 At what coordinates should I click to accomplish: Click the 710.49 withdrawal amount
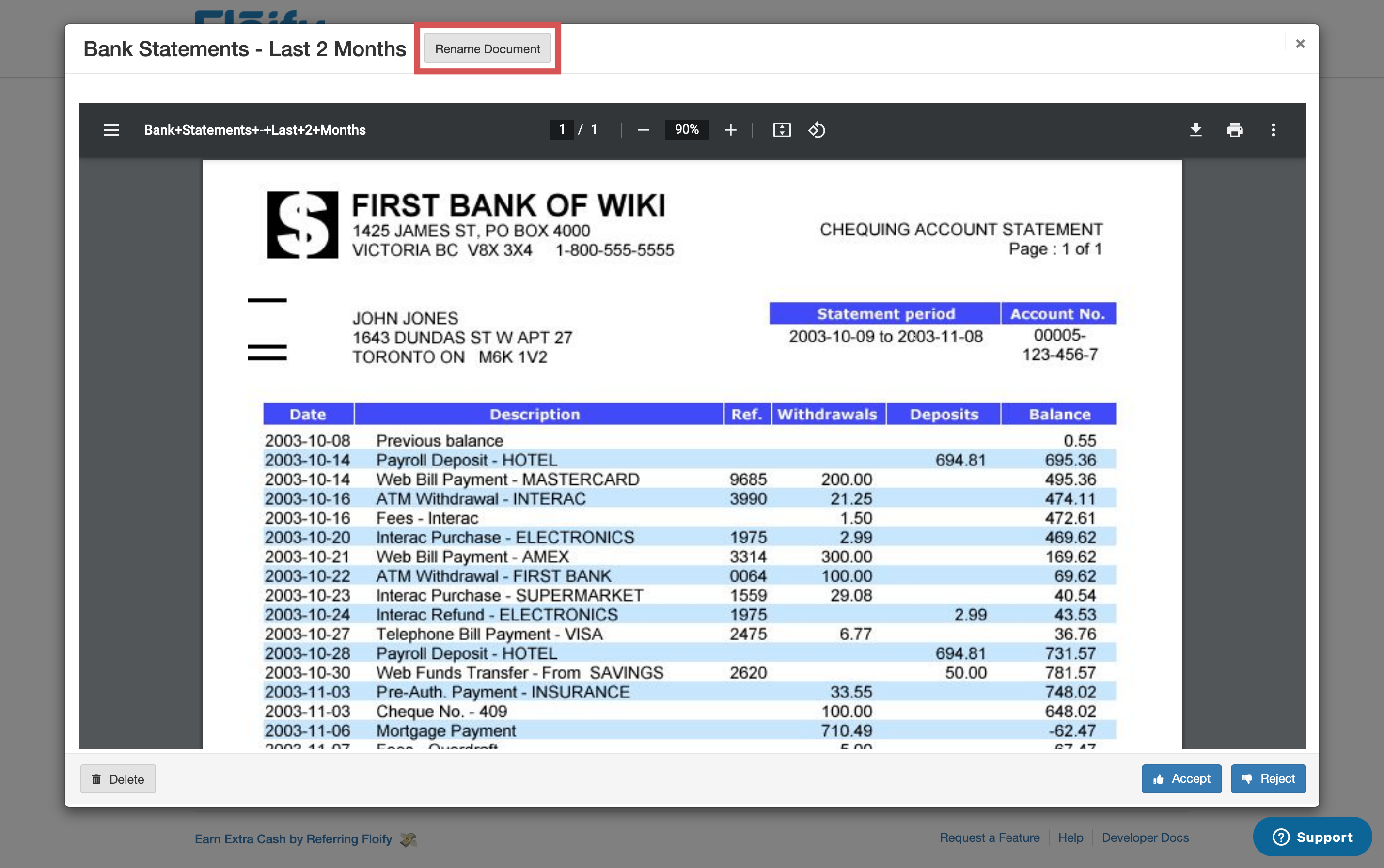pyautogui.click(x=847, y=730)
